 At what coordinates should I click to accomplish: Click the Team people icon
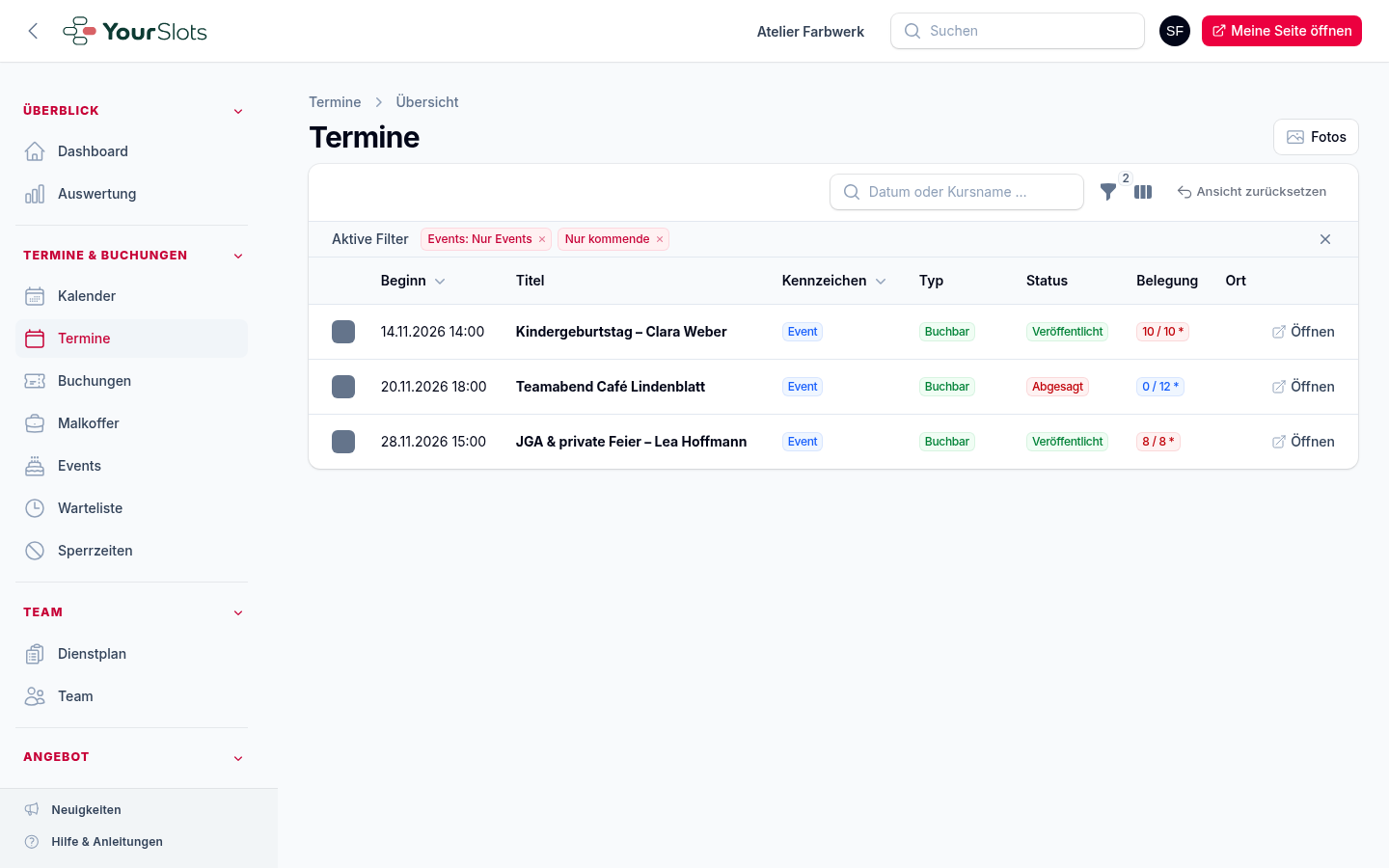coord(35,696)
